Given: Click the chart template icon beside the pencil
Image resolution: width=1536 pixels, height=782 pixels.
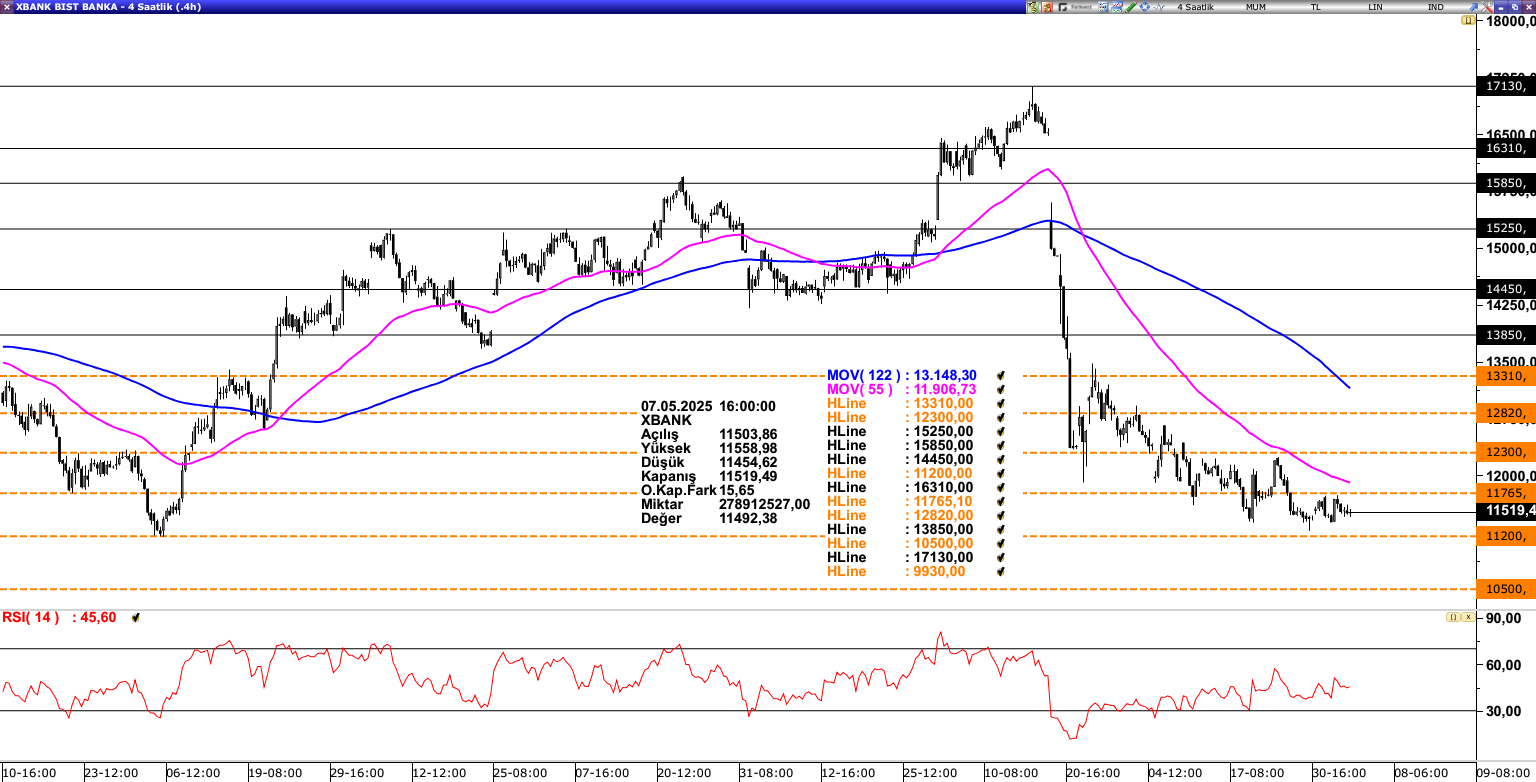Looking at the screenshot, I should coord(1117,7).
